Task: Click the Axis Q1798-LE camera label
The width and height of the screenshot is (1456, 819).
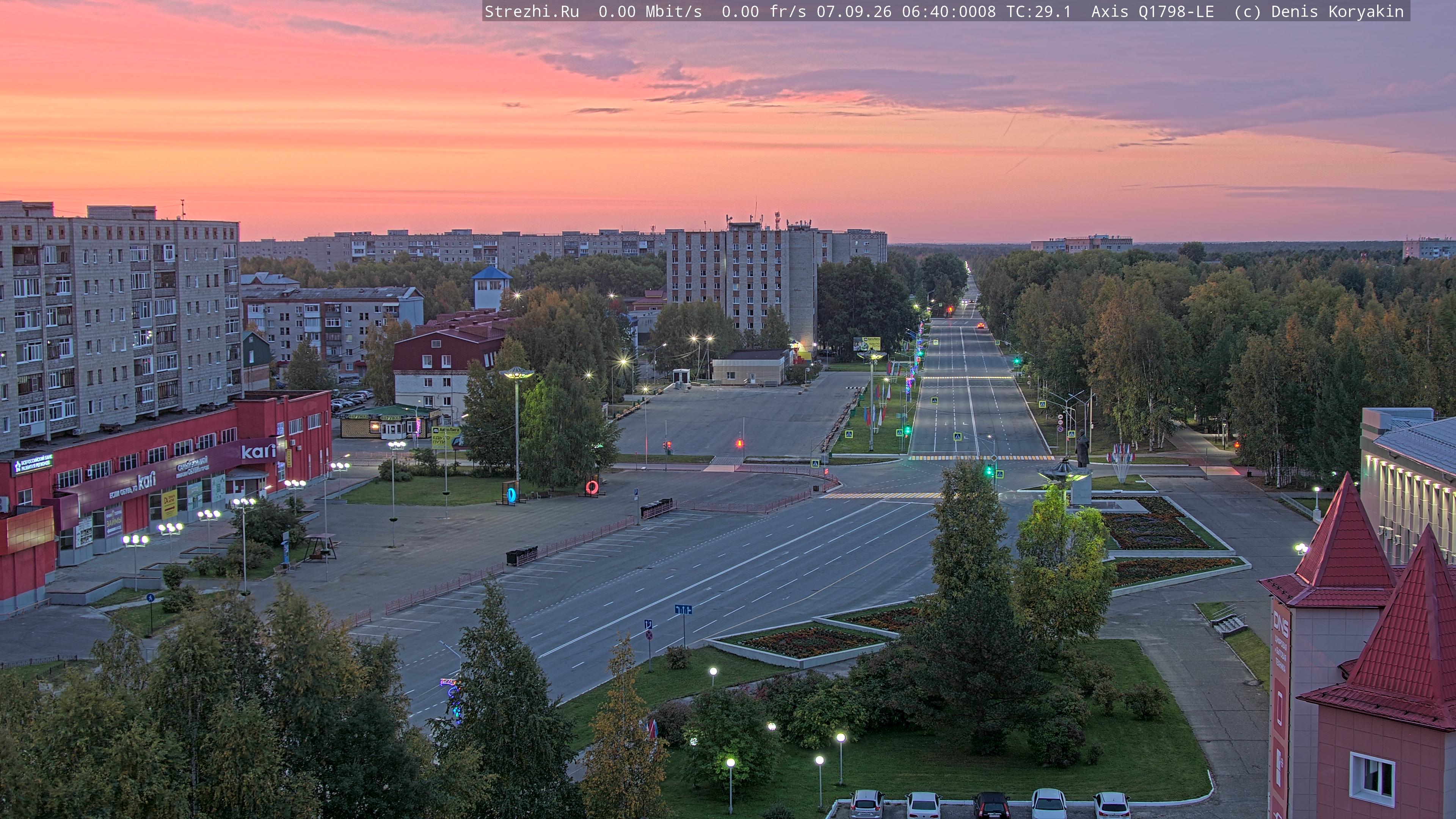Action: pyautogui.click(x=1153, y=11)
